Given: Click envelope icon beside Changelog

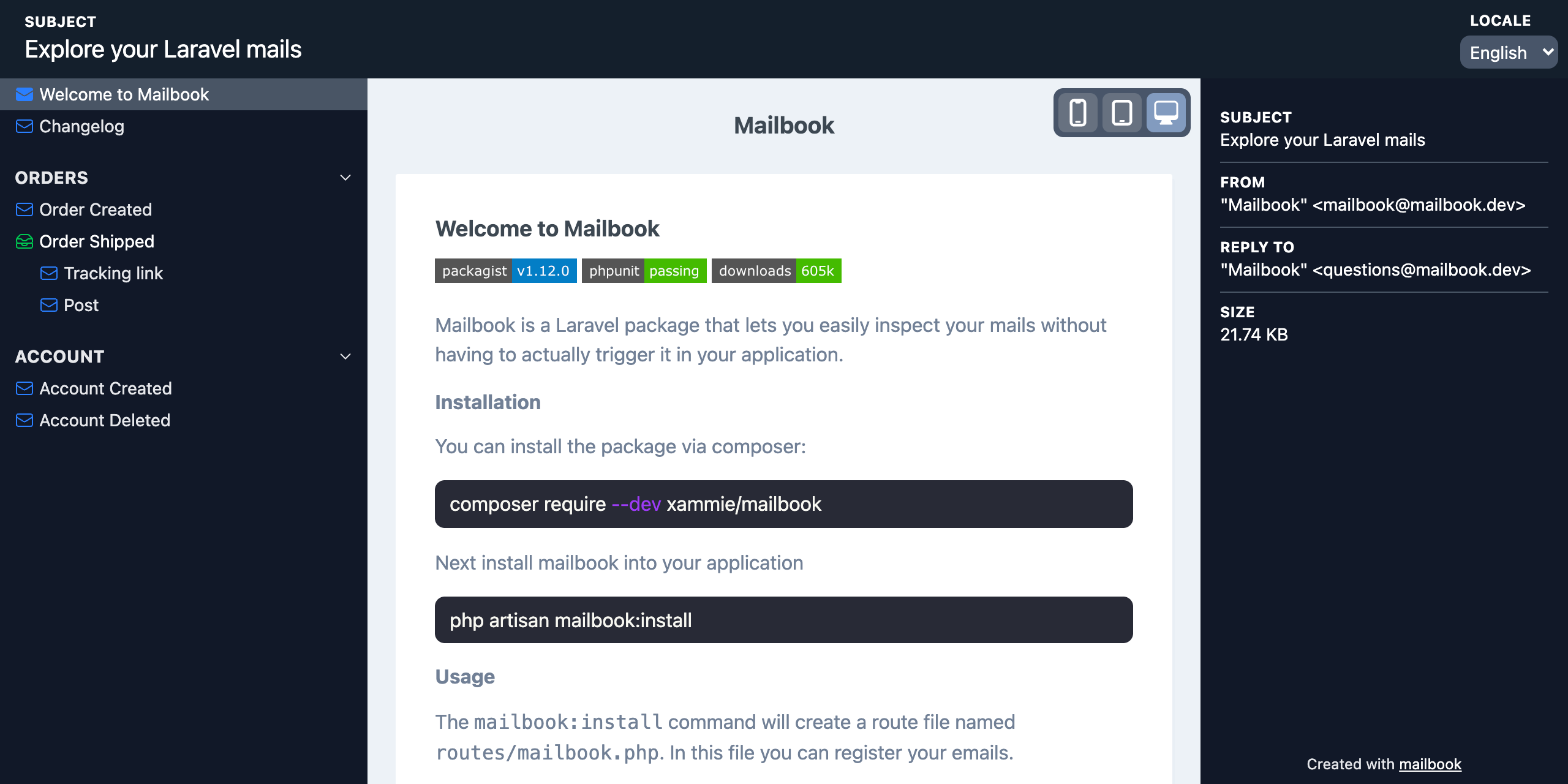Looking at the screenshot, I should (24, 126).
